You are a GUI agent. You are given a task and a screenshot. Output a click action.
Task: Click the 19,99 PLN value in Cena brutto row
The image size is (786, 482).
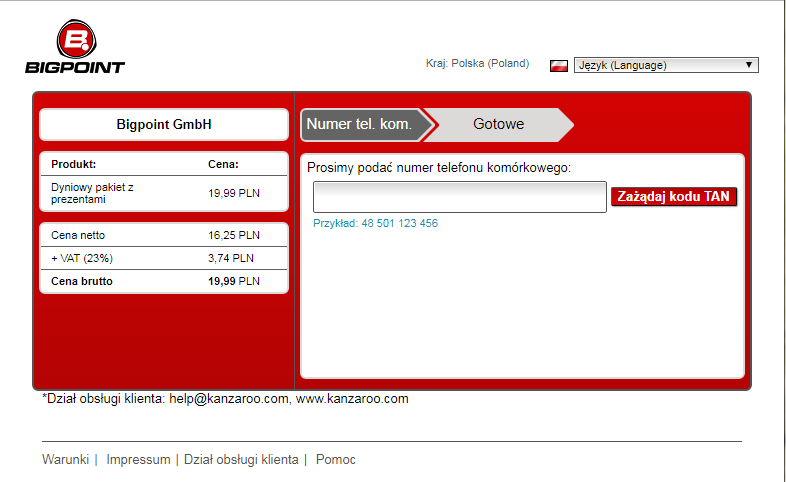pos(234,282)
